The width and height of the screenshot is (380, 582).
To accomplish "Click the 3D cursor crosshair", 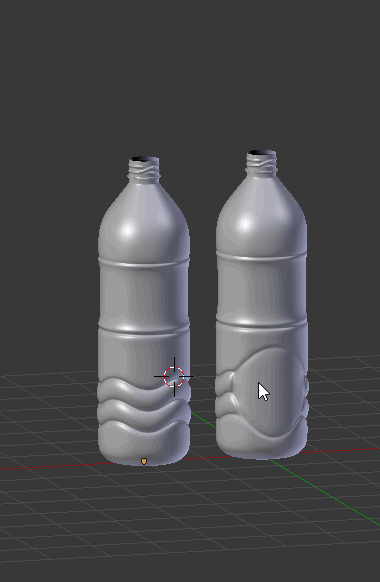I will [174, 377].
